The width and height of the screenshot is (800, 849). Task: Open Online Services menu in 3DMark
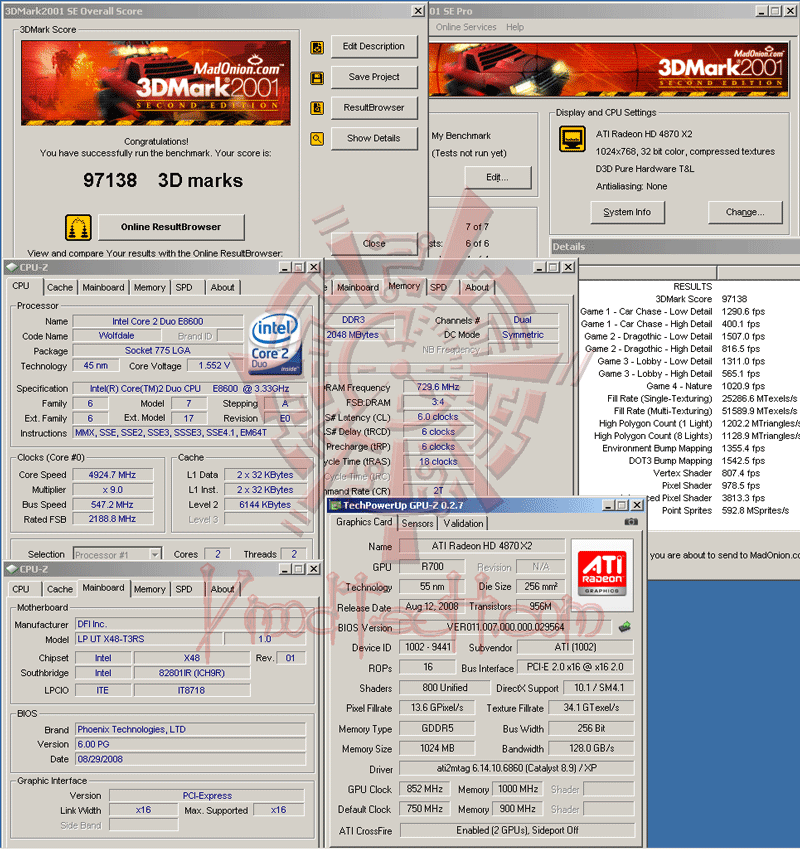pos(465,27)
